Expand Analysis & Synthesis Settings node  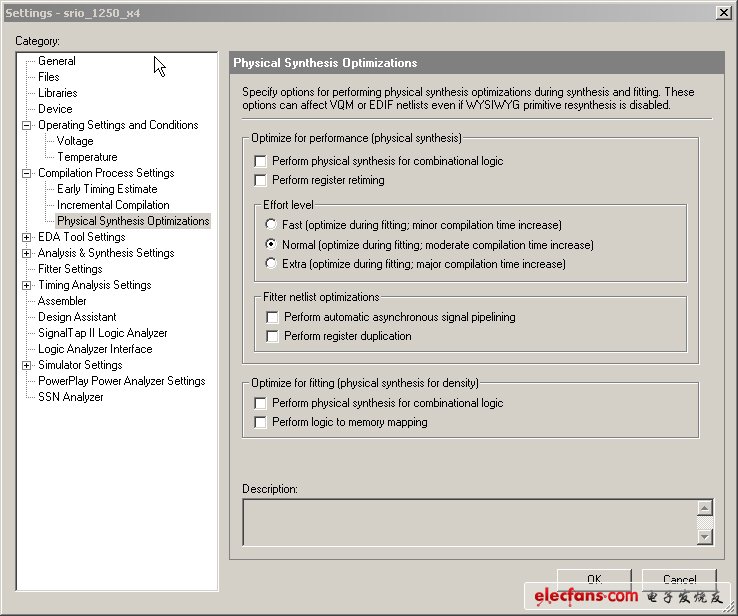coord(27,253)
